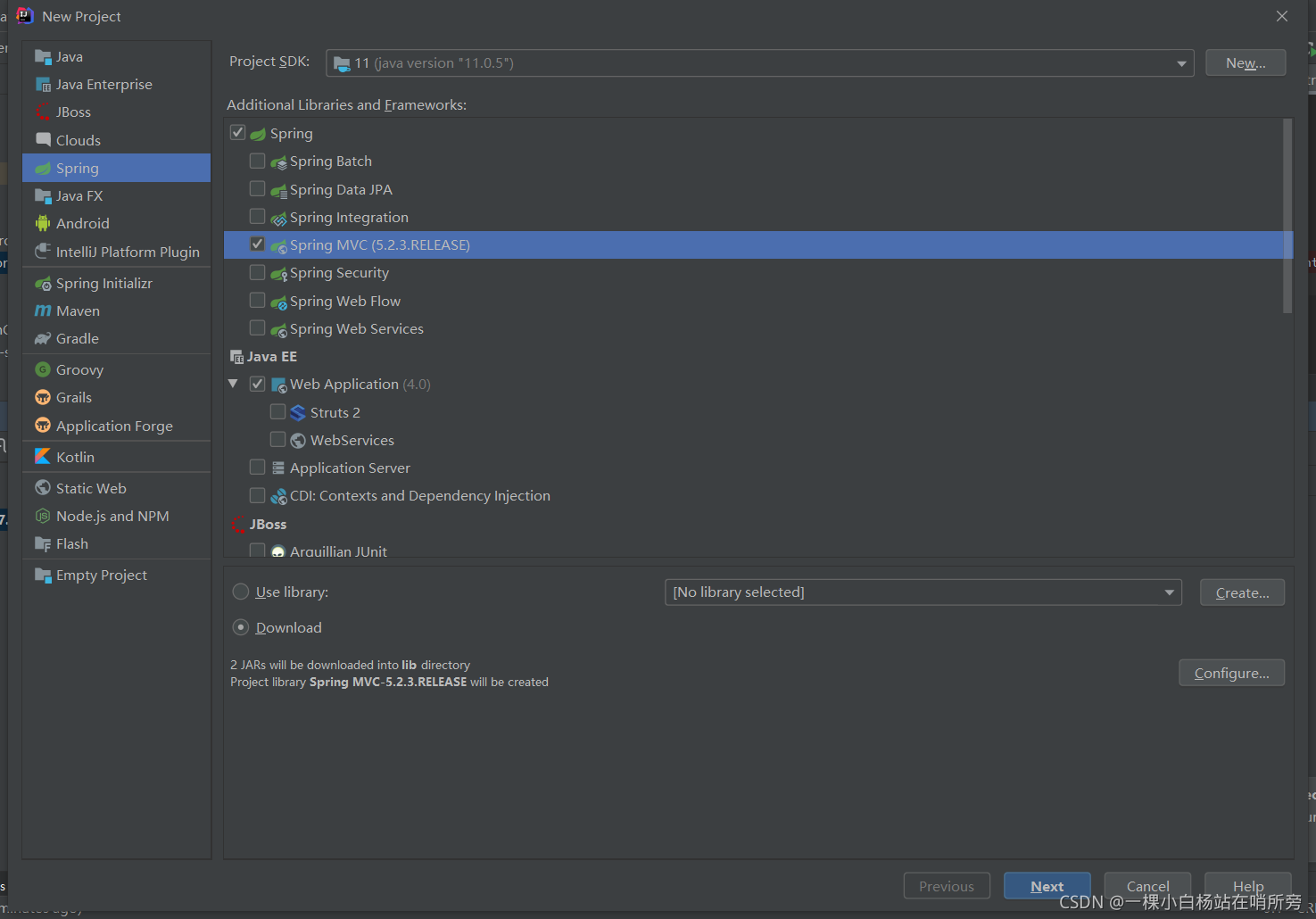Enable the Struts 2 checkbox
The height and width of the screenshot is (919, 1316).
click(277, 411)
